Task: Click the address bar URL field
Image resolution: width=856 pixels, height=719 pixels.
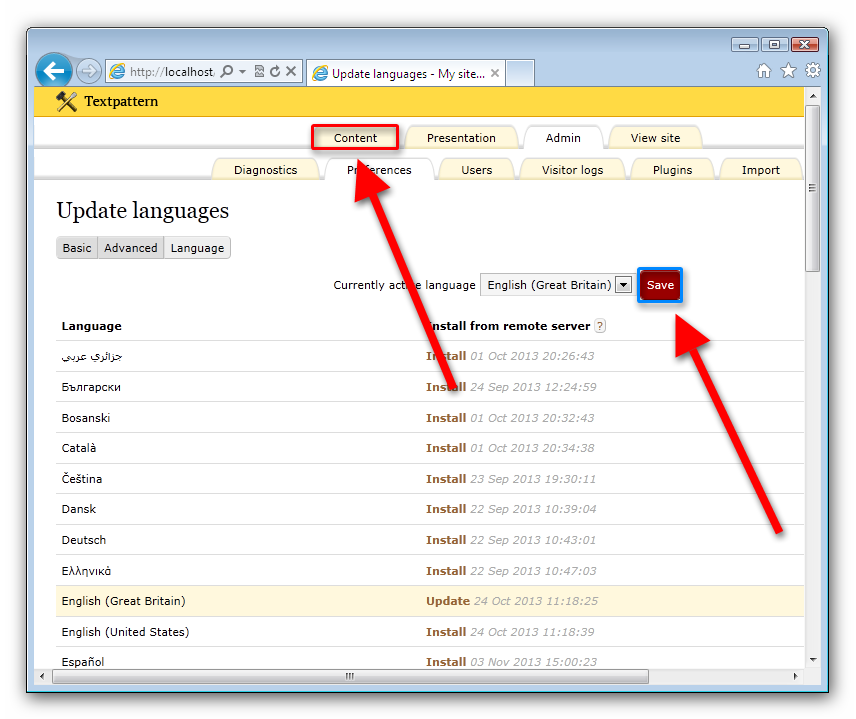Action: (170, 72)
